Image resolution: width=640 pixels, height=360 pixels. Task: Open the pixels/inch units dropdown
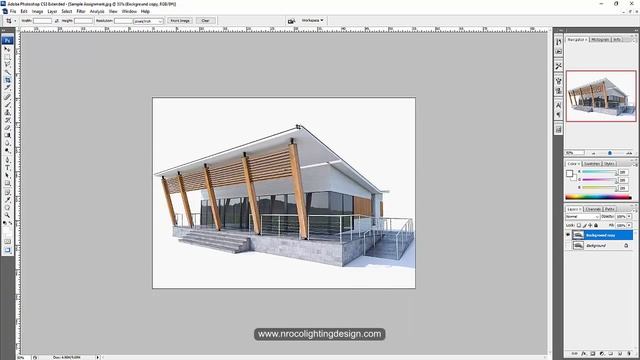pyautogui.click(x=148, y=21)
